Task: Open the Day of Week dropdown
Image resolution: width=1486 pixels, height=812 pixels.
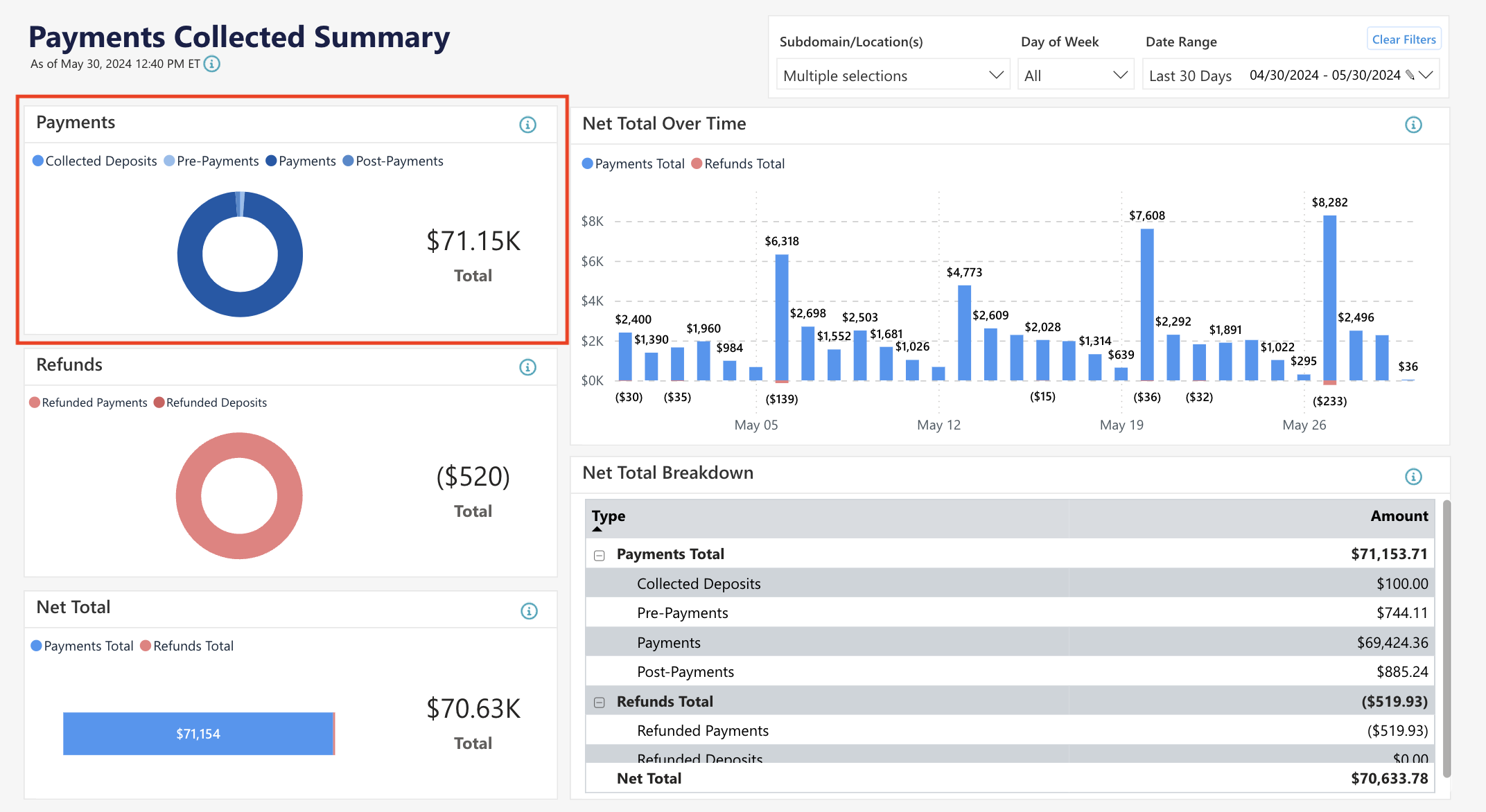Action: click(1076, 74)
